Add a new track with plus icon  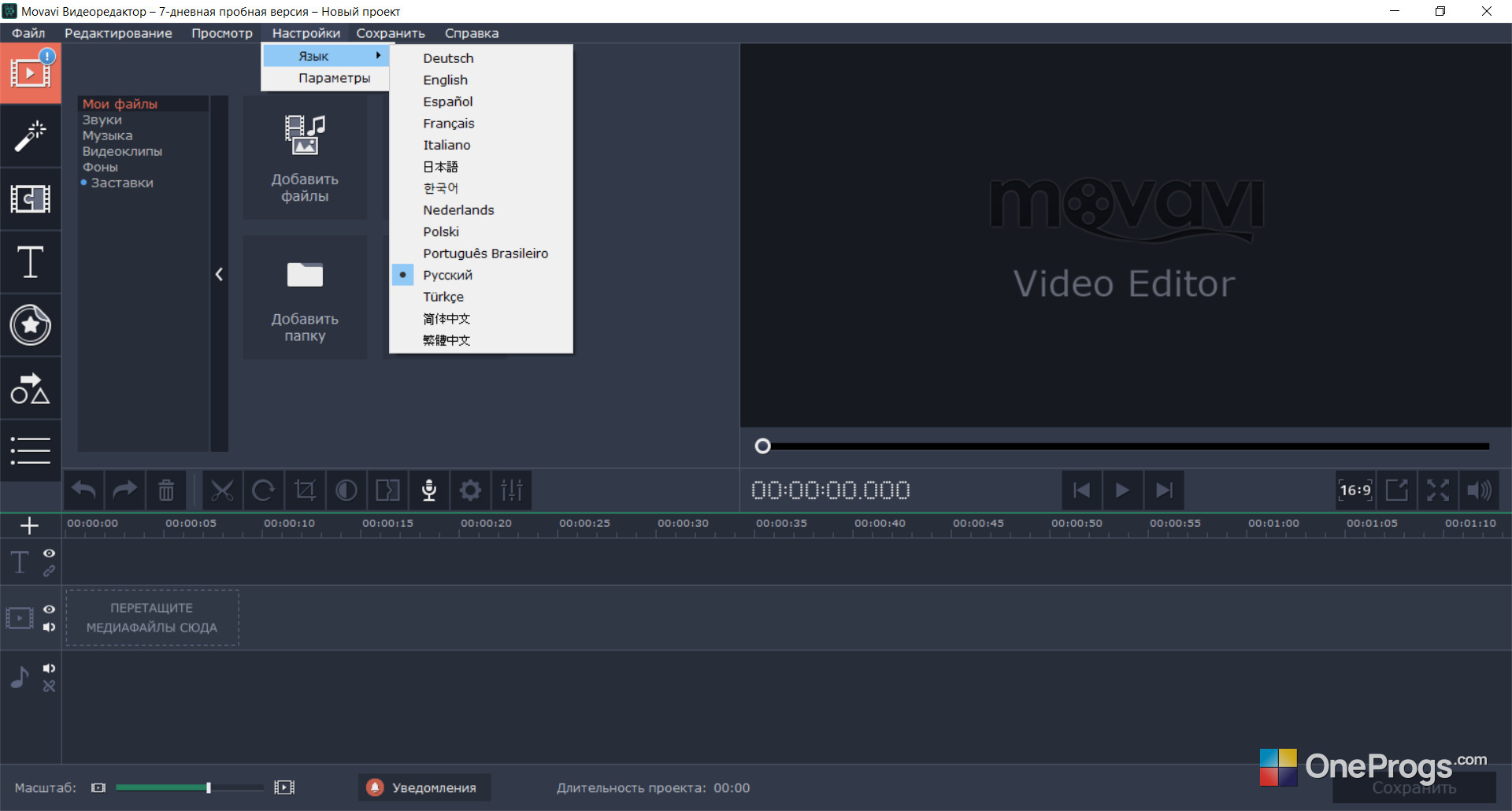click(30, 525)
